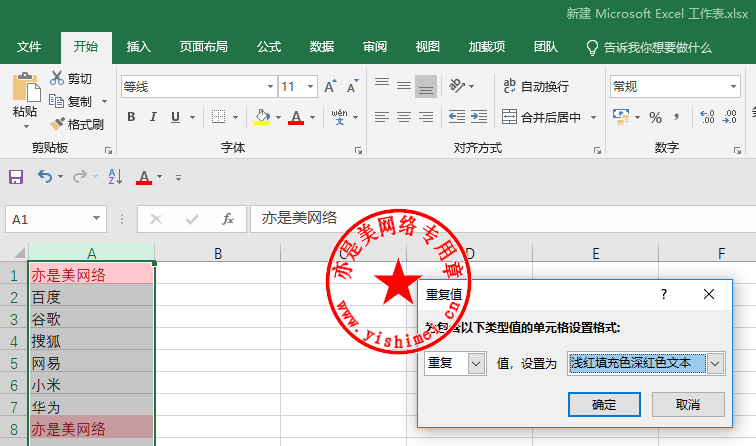Switch to the 插入 tab
Viewport: 756px width, 446px height.
pyautogui.click(x=138, y=47)
